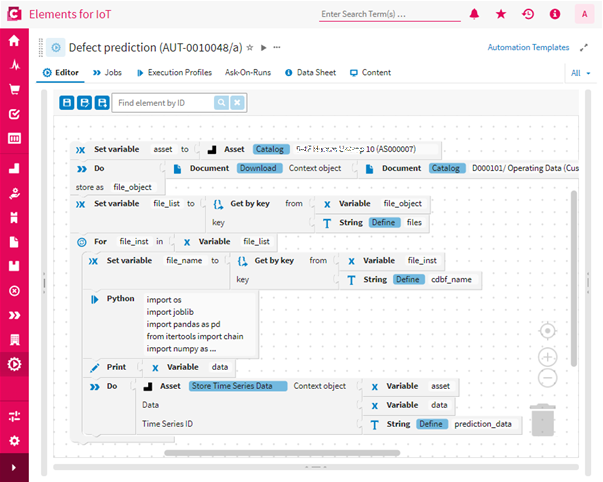Expand the sidebar with the bottom arrow
Screen dimensions: 603x482
(14, 467)
